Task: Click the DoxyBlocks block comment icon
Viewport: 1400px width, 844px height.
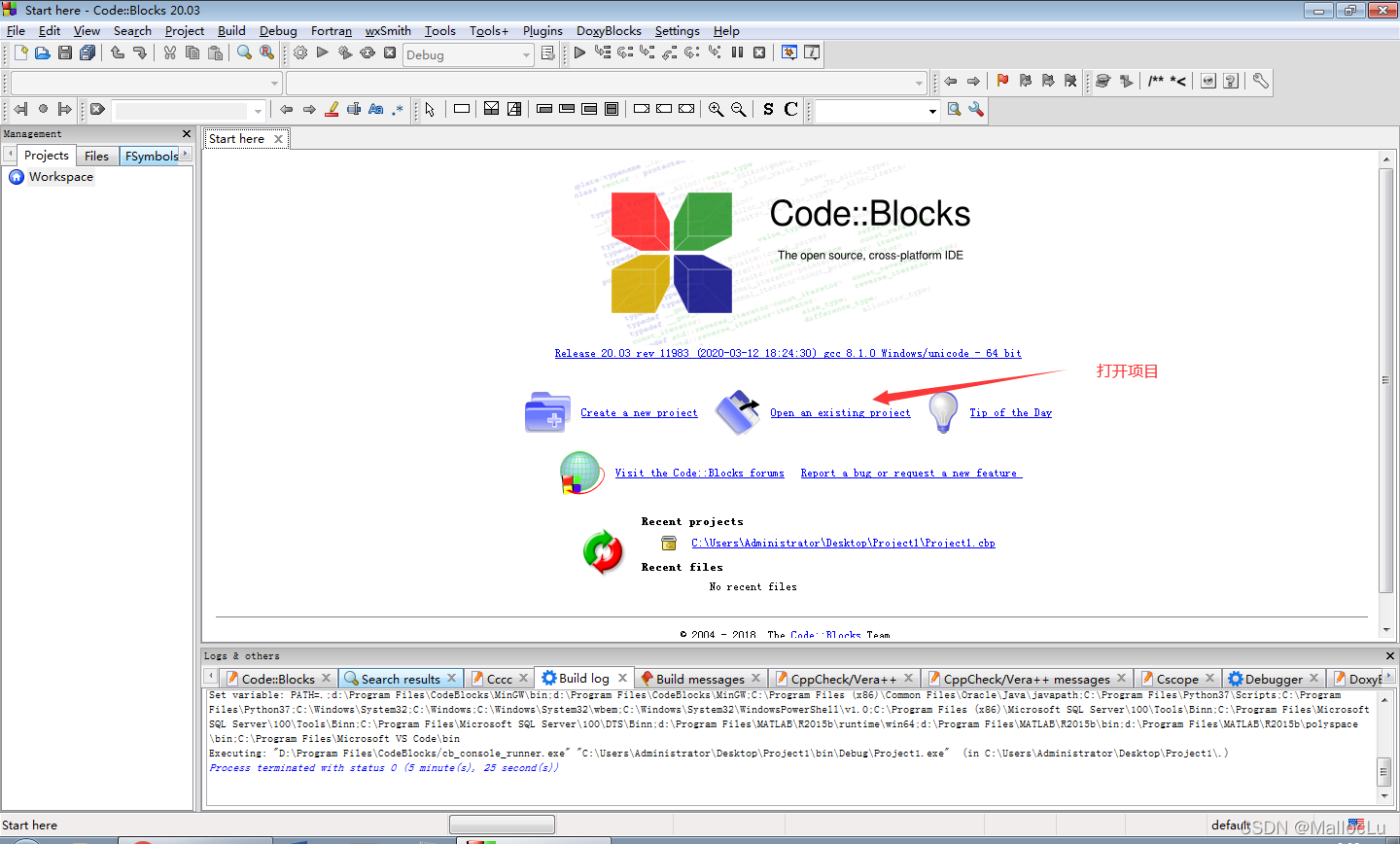Action: [1156, 82]
